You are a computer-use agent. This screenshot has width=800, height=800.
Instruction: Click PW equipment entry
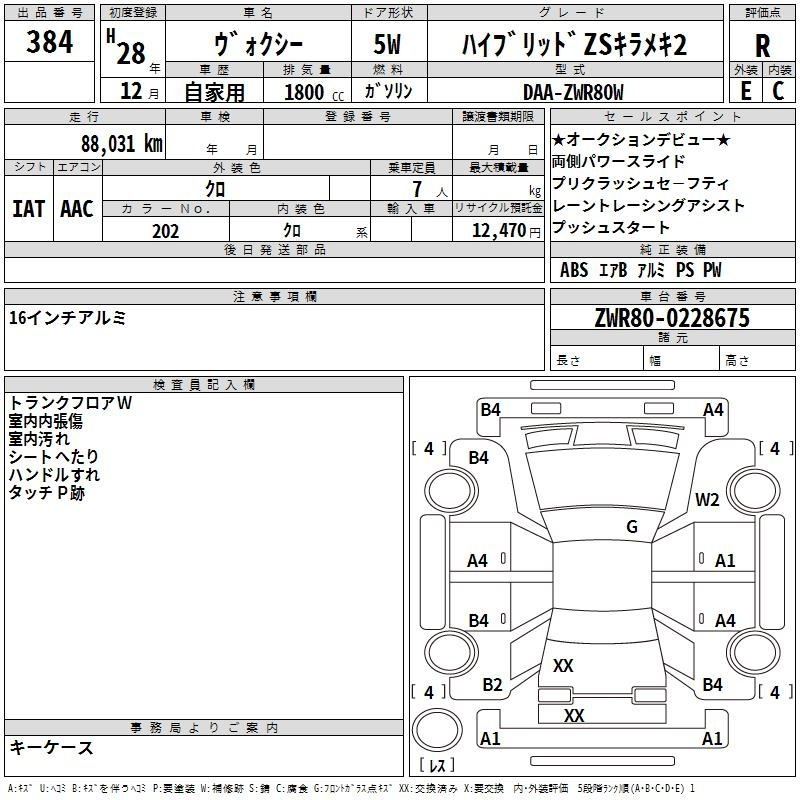click(712, 269)
